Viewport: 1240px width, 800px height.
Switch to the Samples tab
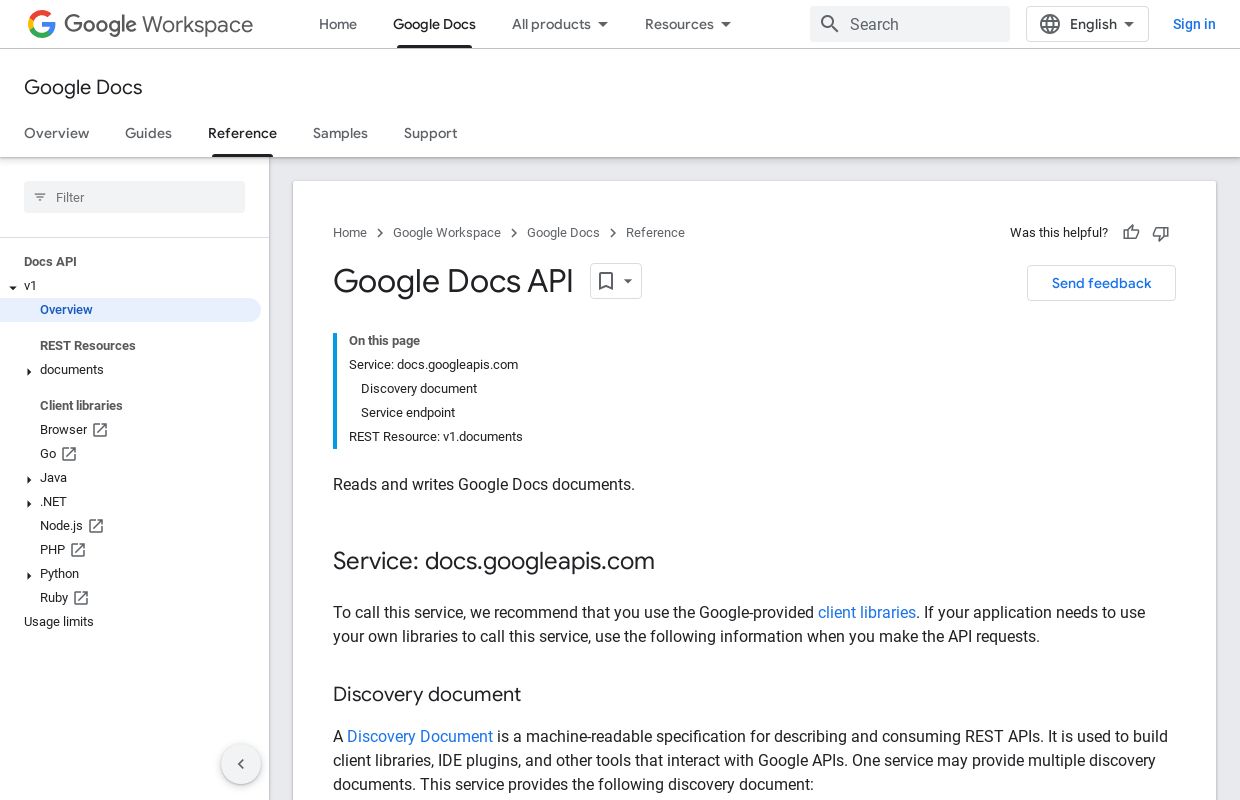(340, 133)
